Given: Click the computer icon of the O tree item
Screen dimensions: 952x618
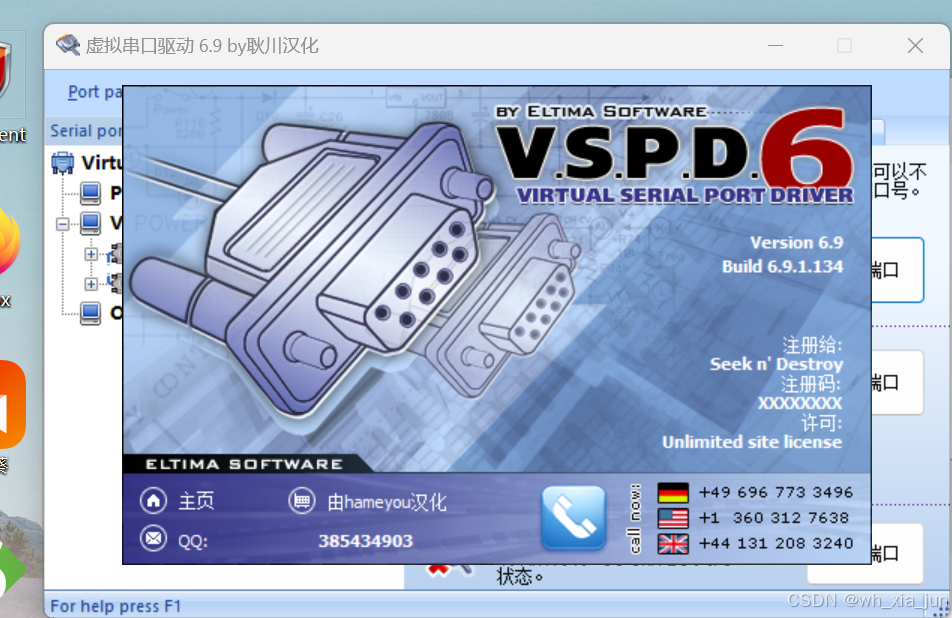Looking at the screenshot, I should (90, 313).
